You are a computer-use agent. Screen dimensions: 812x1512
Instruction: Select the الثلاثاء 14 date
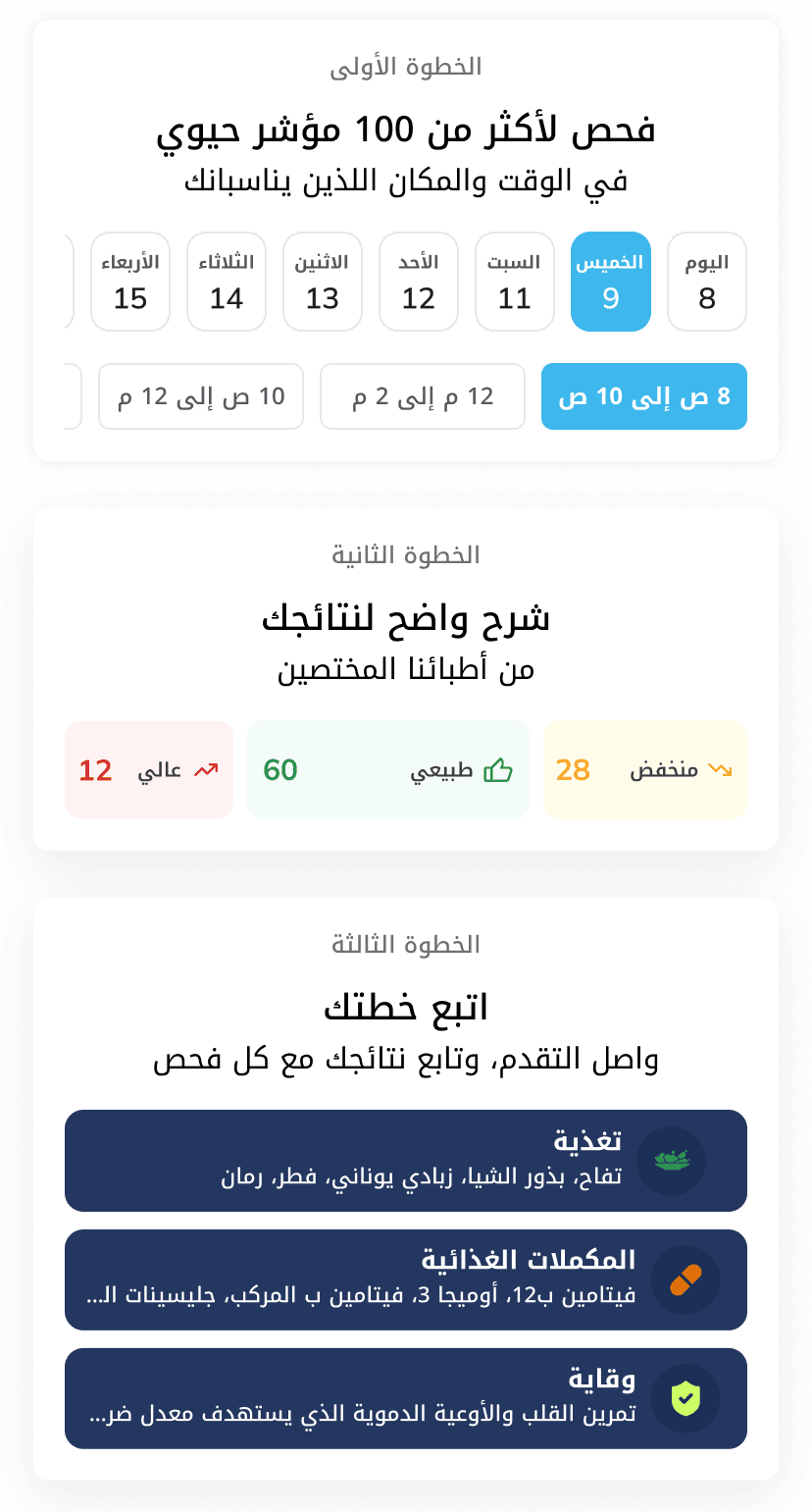(x=227, y=282)
